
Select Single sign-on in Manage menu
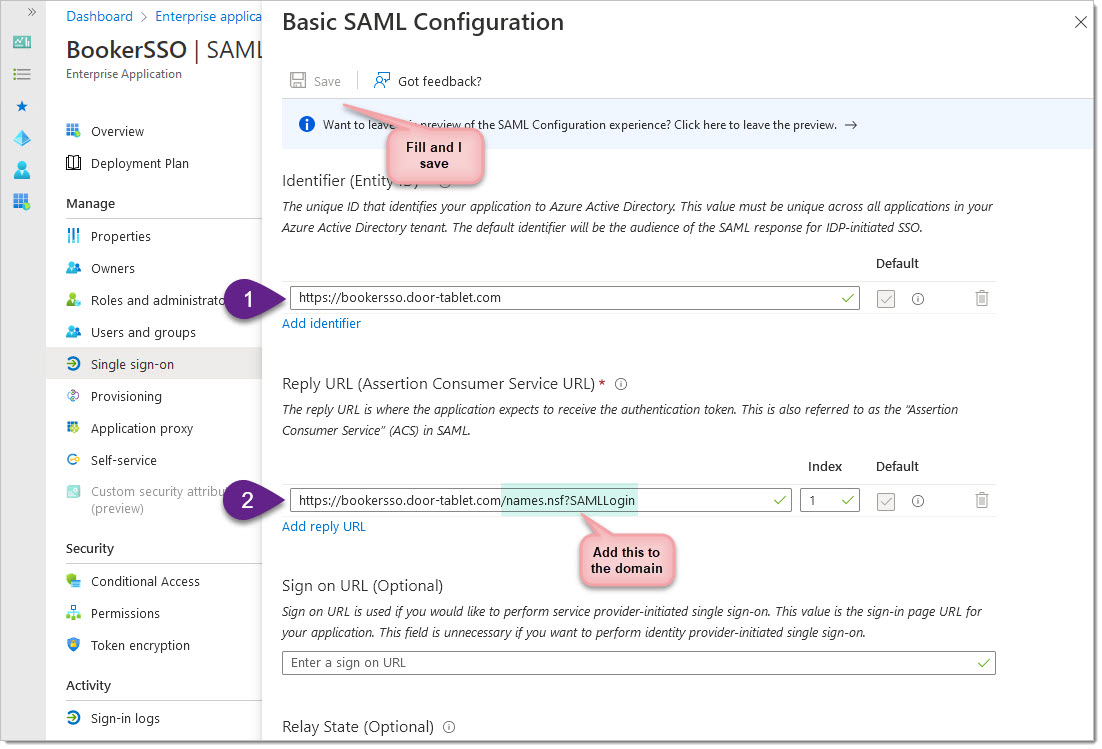(x=132, y=364)
